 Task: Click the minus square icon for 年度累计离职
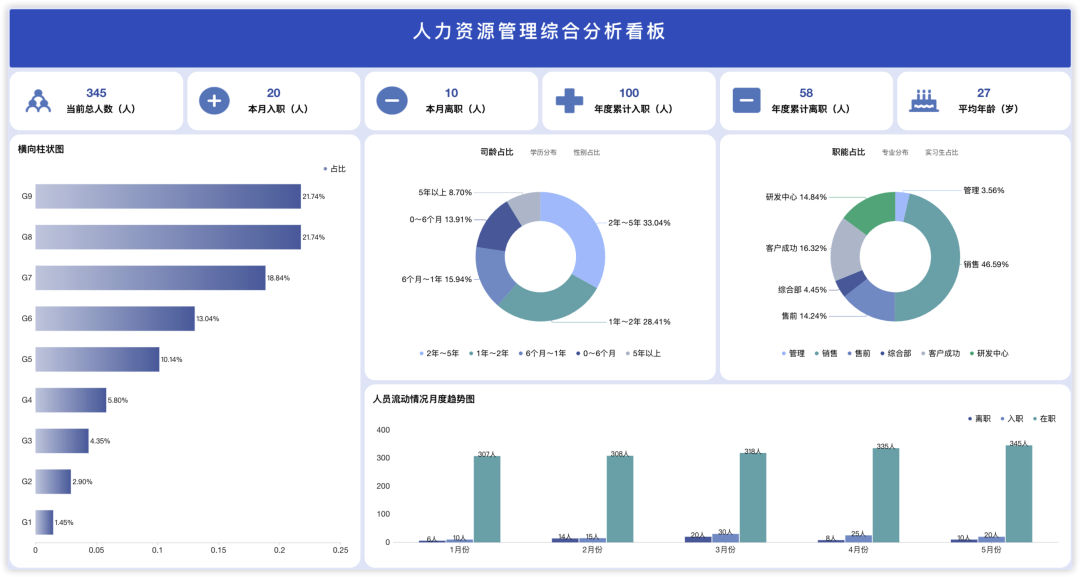click(x=747, y=101)
